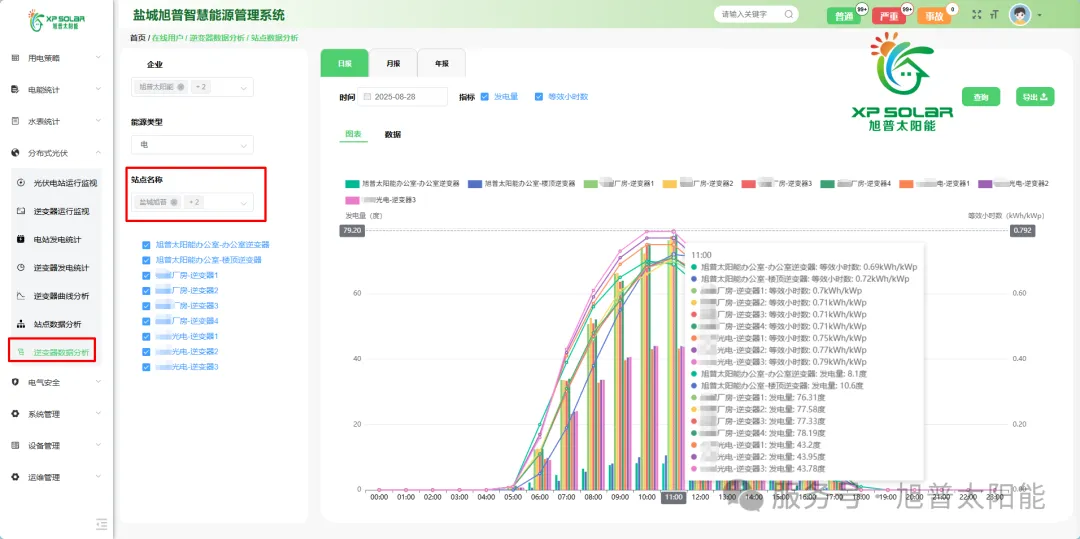Screen dimensions: 1080x539
Task: Click the fullscreen toggle icon in header
Action: tap(977, 15)
